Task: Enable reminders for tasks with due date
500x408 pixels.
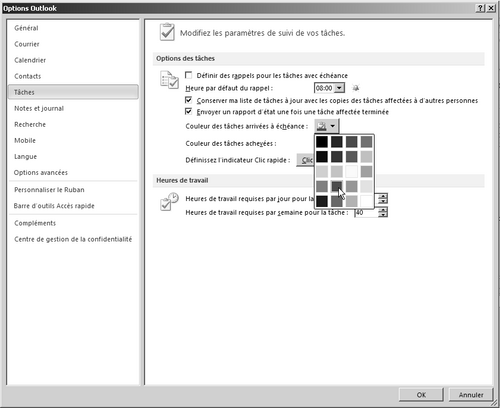Action: coord(189,75)
